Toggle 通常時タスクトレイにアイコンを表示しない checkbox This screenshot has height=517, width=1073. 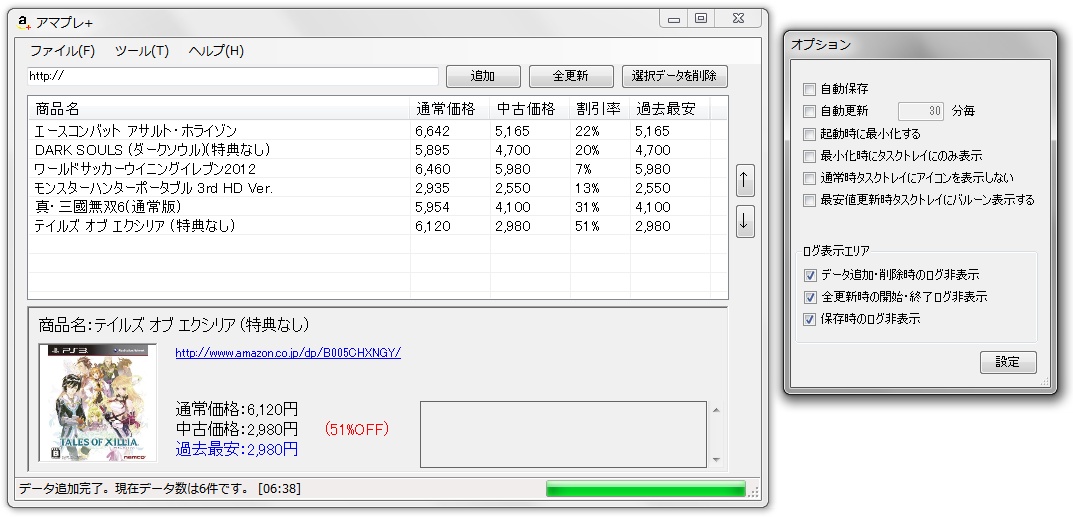(x=810, y=178)
